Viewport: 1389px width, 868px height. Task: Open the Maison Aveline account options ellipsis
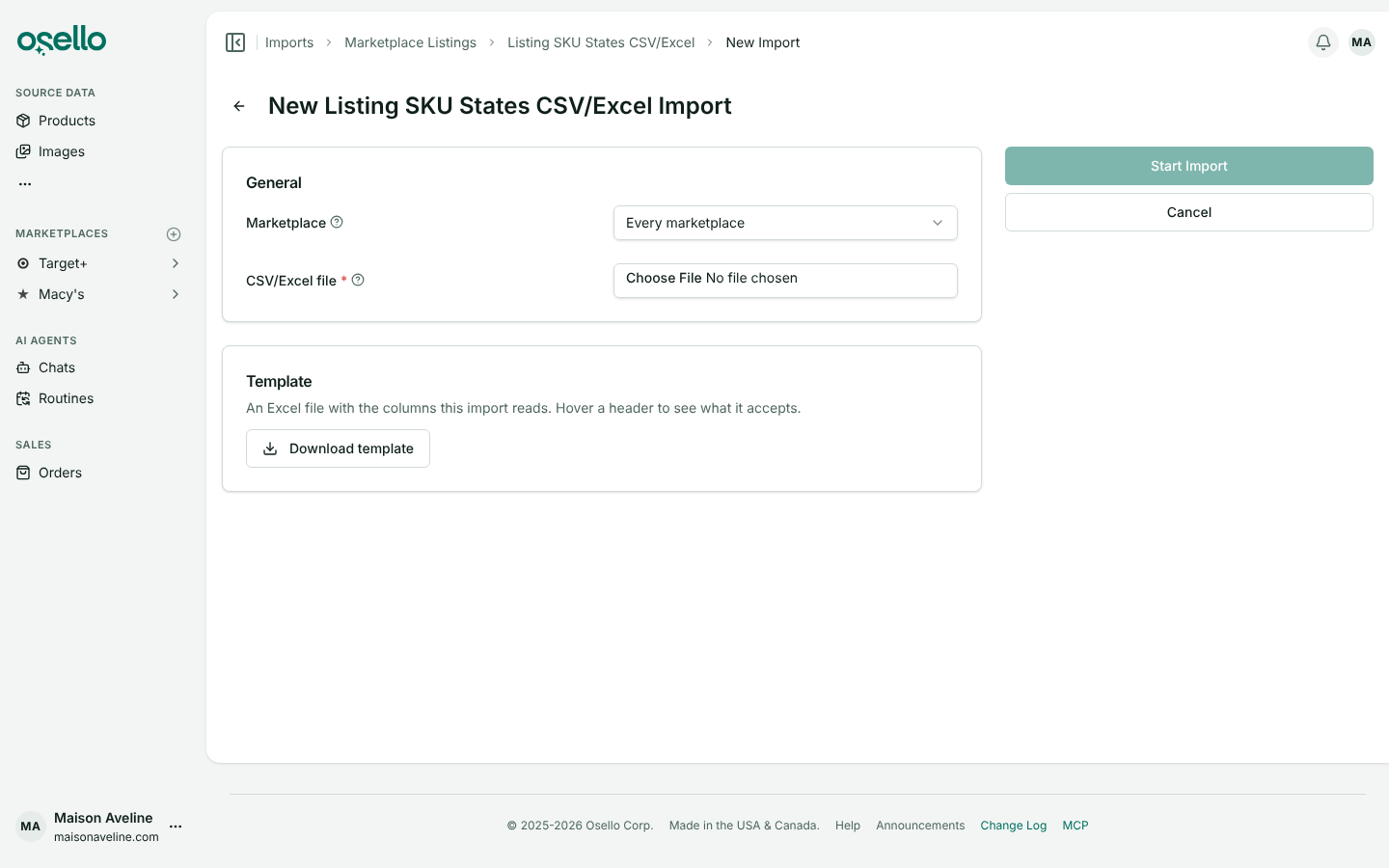tap(176, 827)
